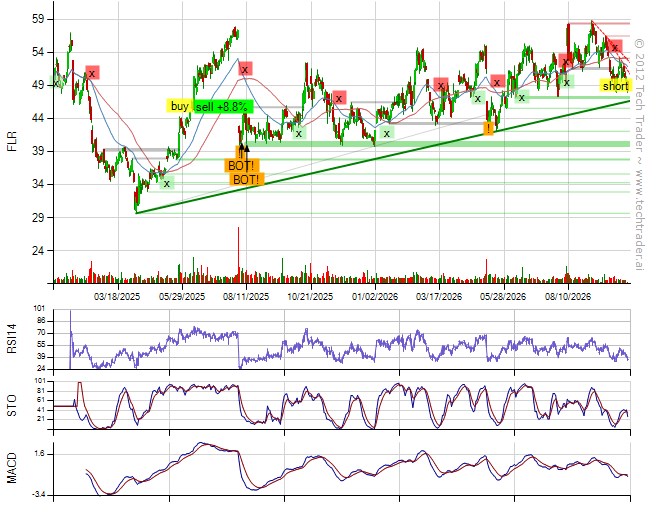Select the 54 price axis value
Screen dimensions: 657x514
(x=37, y=52)
